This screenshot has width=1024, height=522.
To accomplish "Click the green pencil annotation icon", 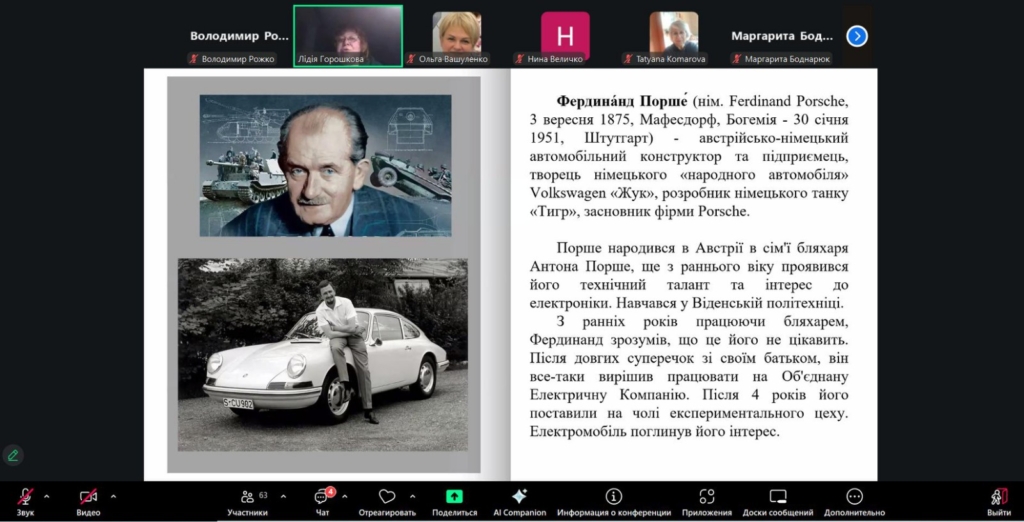I will [x=13, y=455].
